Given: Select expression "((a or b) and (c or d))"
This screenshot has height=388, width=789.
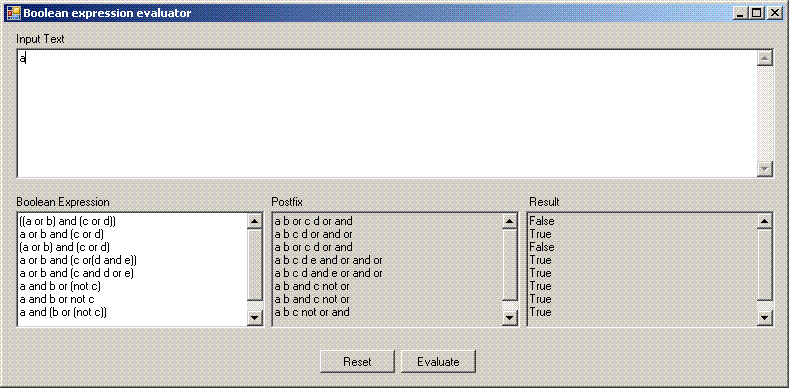Looking at the screenshot, I should coord(68,221).
